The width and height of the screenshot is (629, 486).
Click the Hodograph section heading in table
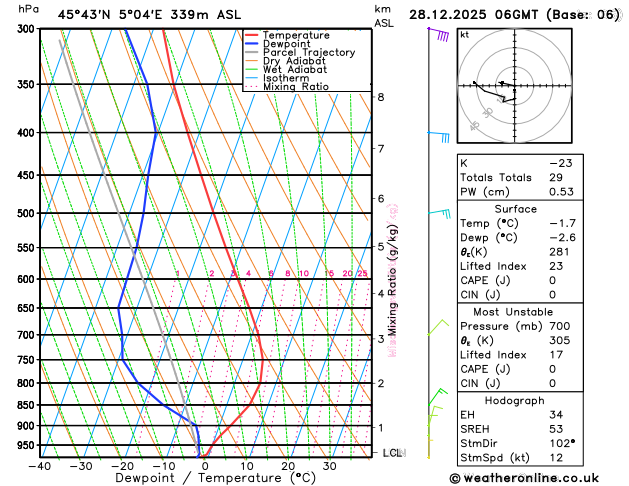pos(515,401)
